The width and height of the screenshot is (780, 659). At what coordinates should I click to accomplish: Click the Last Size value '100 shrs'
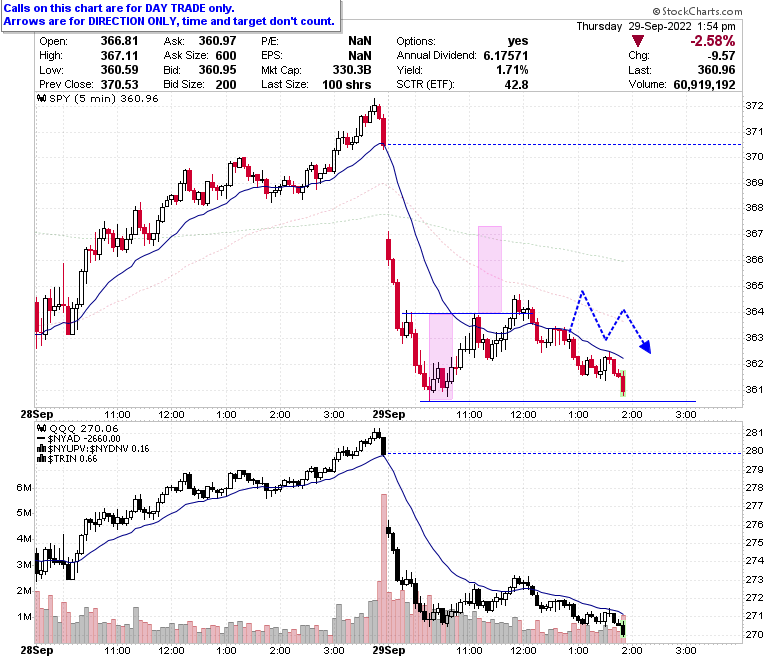(347, 84)
